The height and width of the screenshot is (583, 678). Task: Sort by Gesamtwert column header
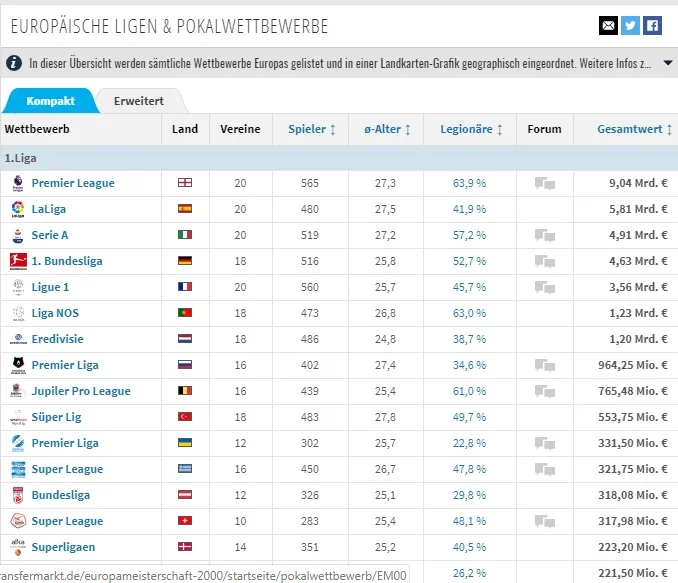pos(634,129)
